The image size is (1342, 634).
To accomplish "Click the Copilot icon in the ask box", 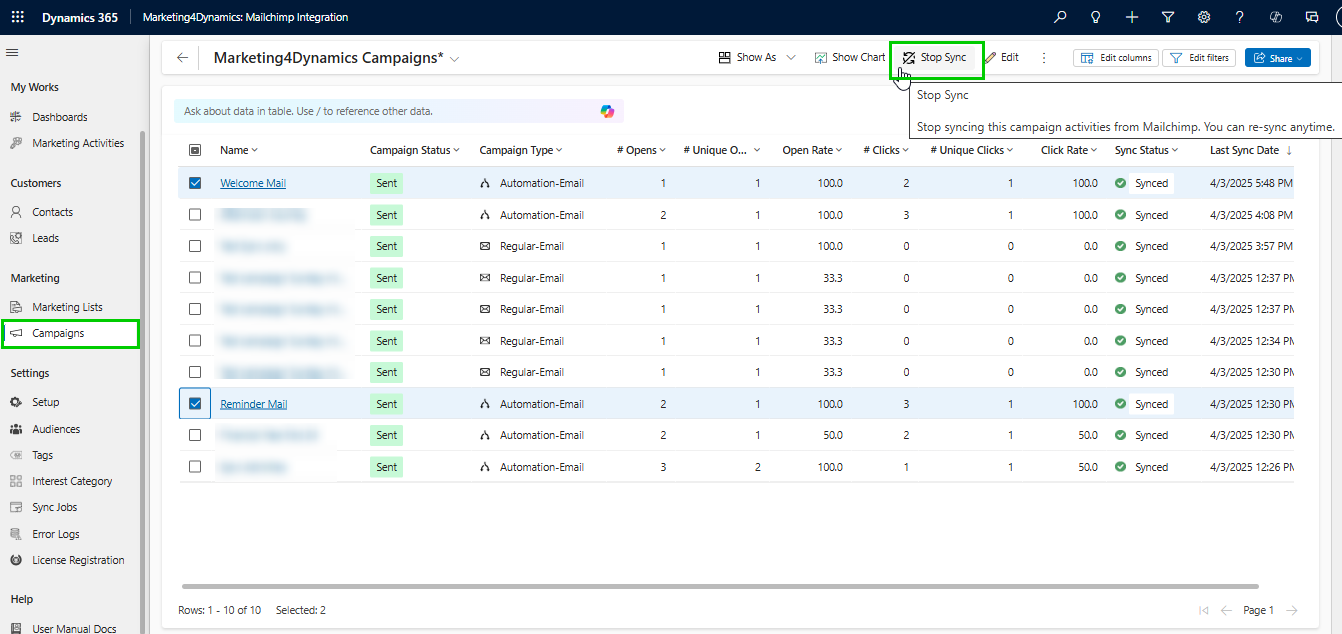I will coord(607,111).
